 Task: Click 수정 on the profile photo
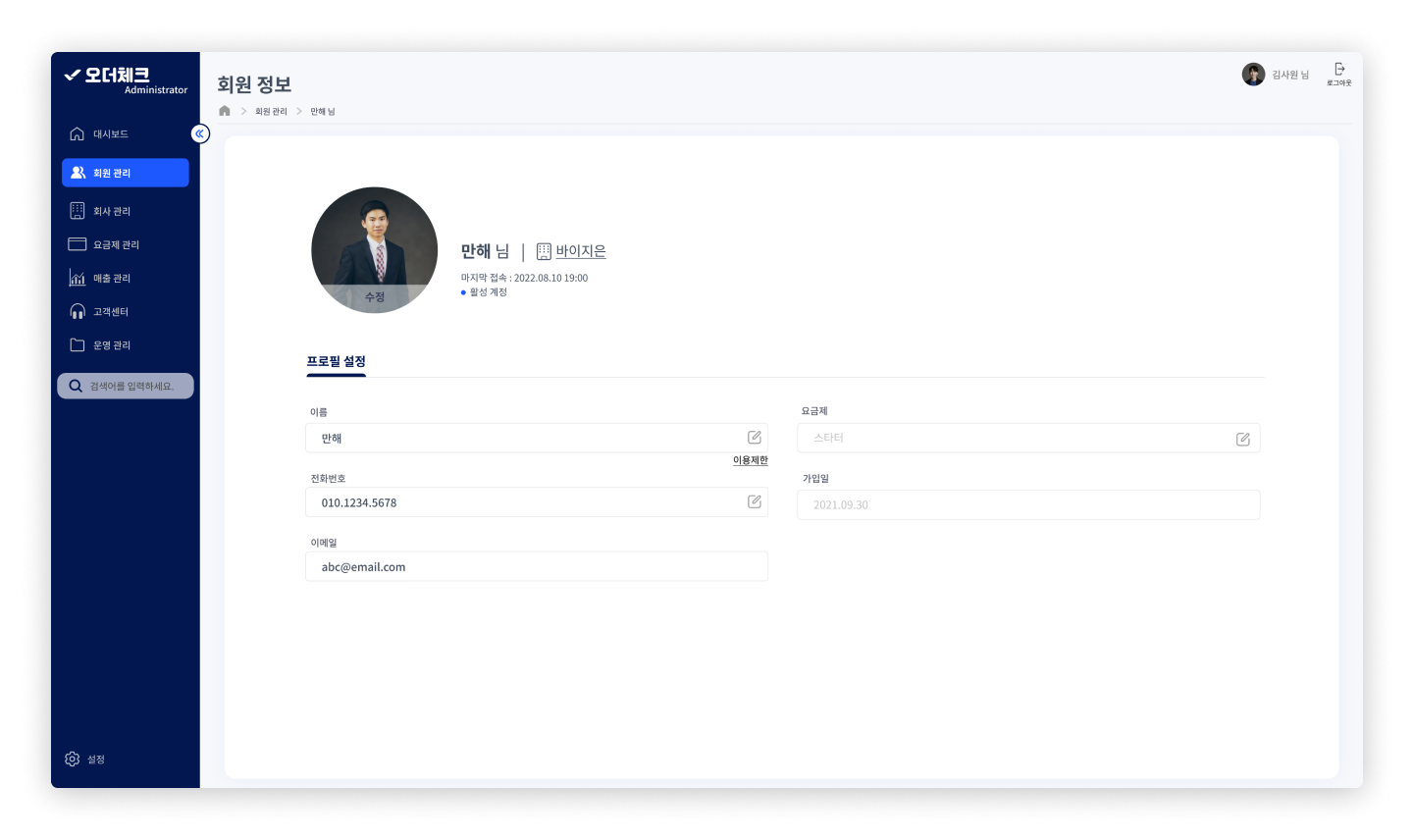tap(375, 297)
